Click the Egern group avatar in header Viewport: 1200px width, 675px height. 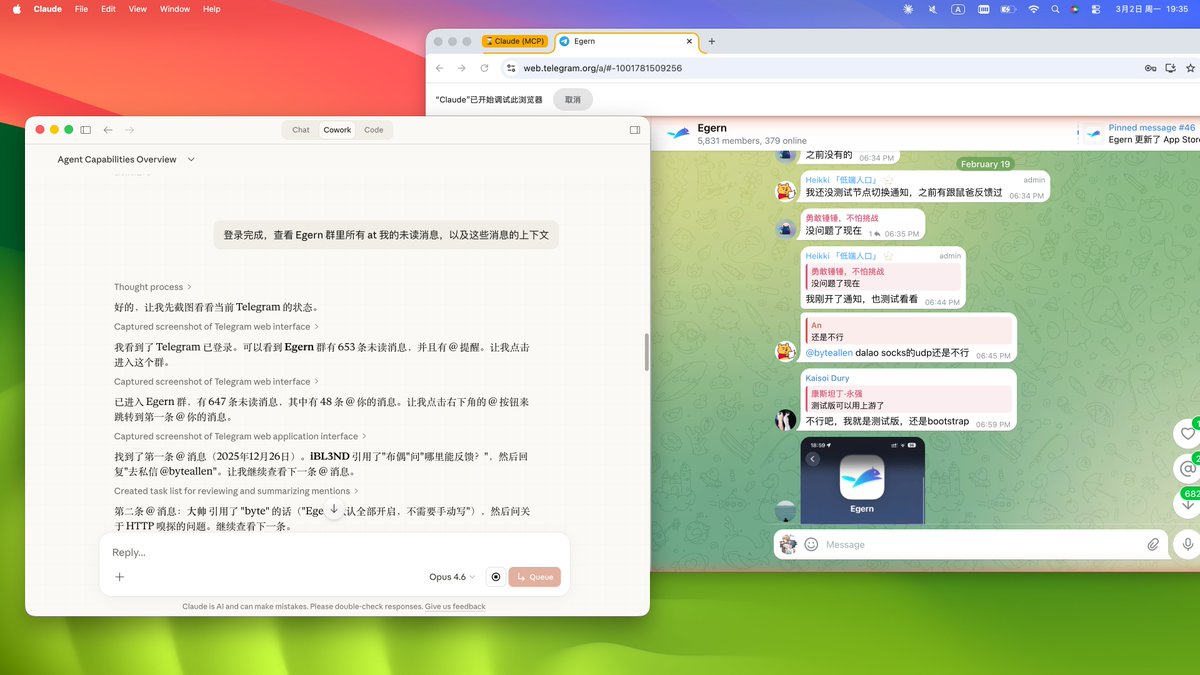[679, 133]
